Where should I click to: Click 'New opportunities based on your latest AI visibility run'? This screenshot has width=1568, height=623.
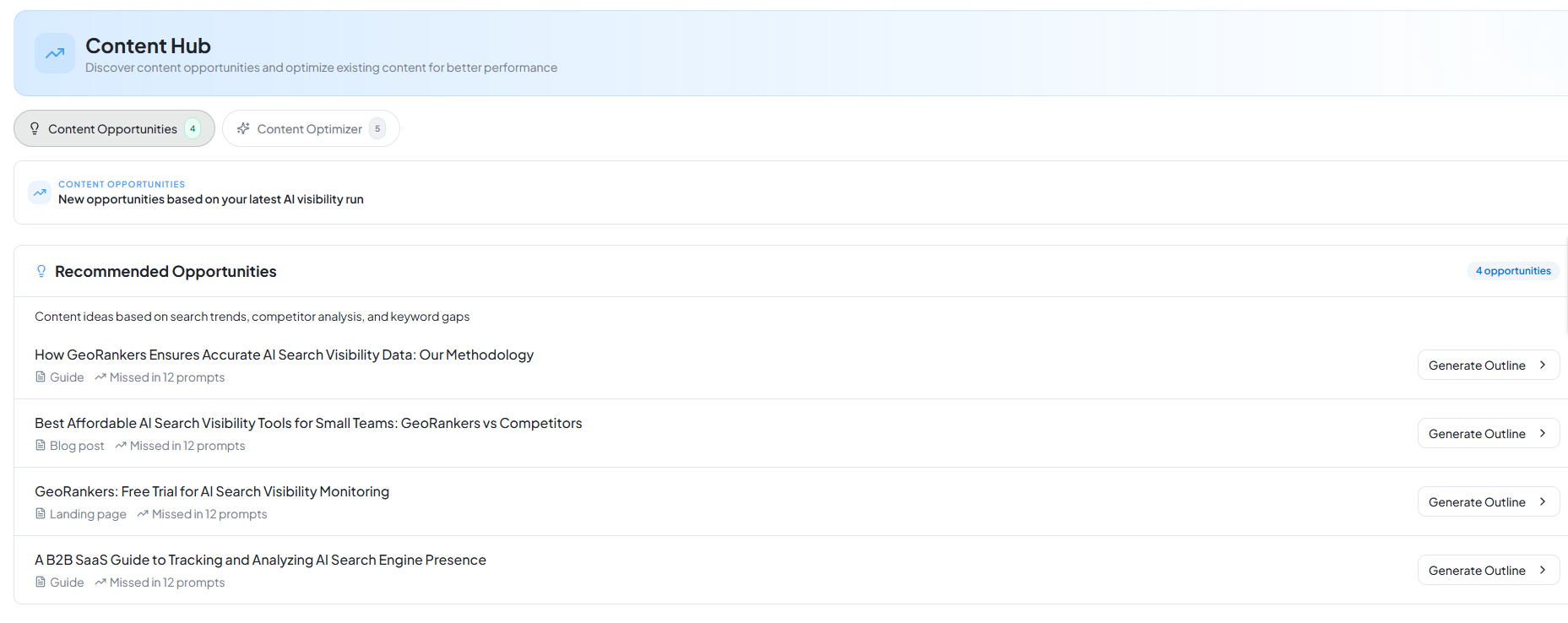click(211, 199)
